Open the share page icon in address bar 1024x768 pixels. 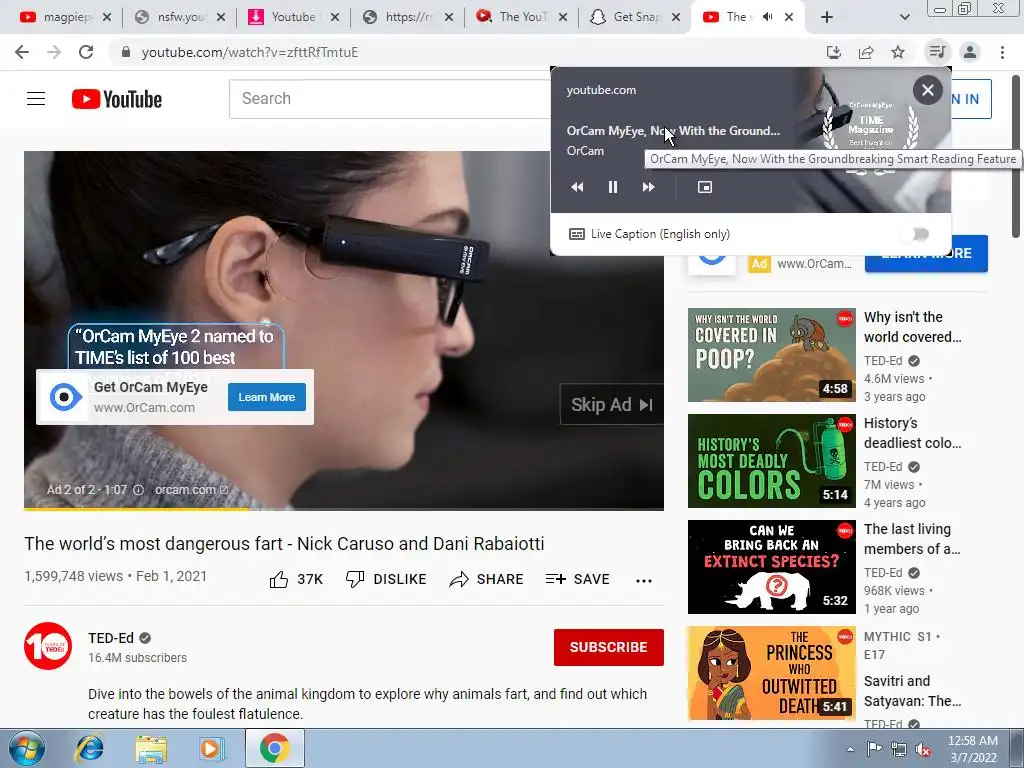click(866, 52)
